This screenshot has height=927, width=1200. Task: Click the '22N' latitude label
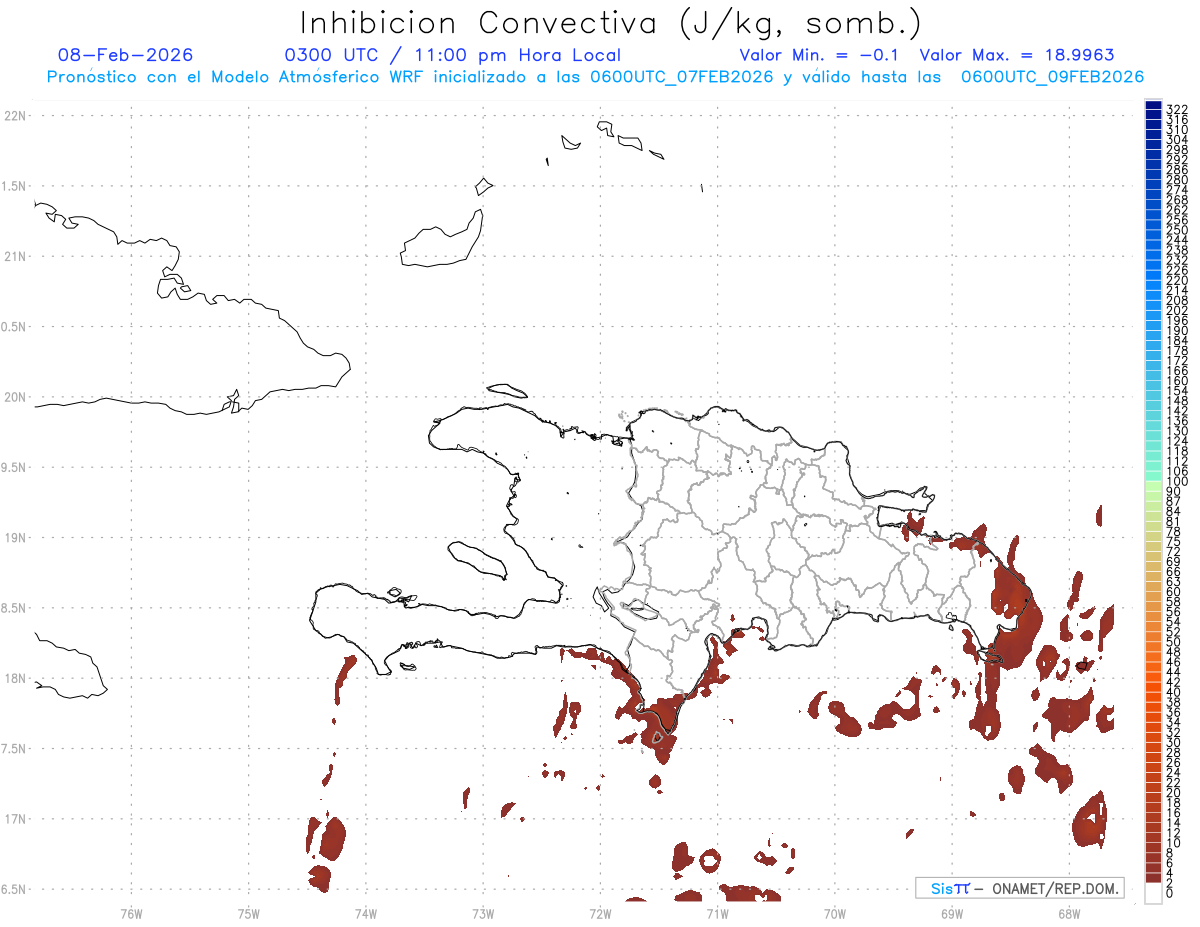(x=14, y=116)
